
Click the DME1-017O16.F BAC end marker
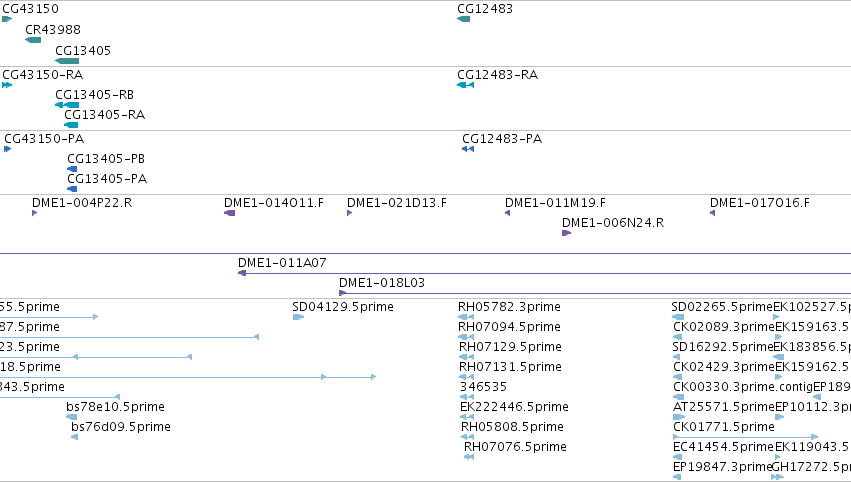713,213
